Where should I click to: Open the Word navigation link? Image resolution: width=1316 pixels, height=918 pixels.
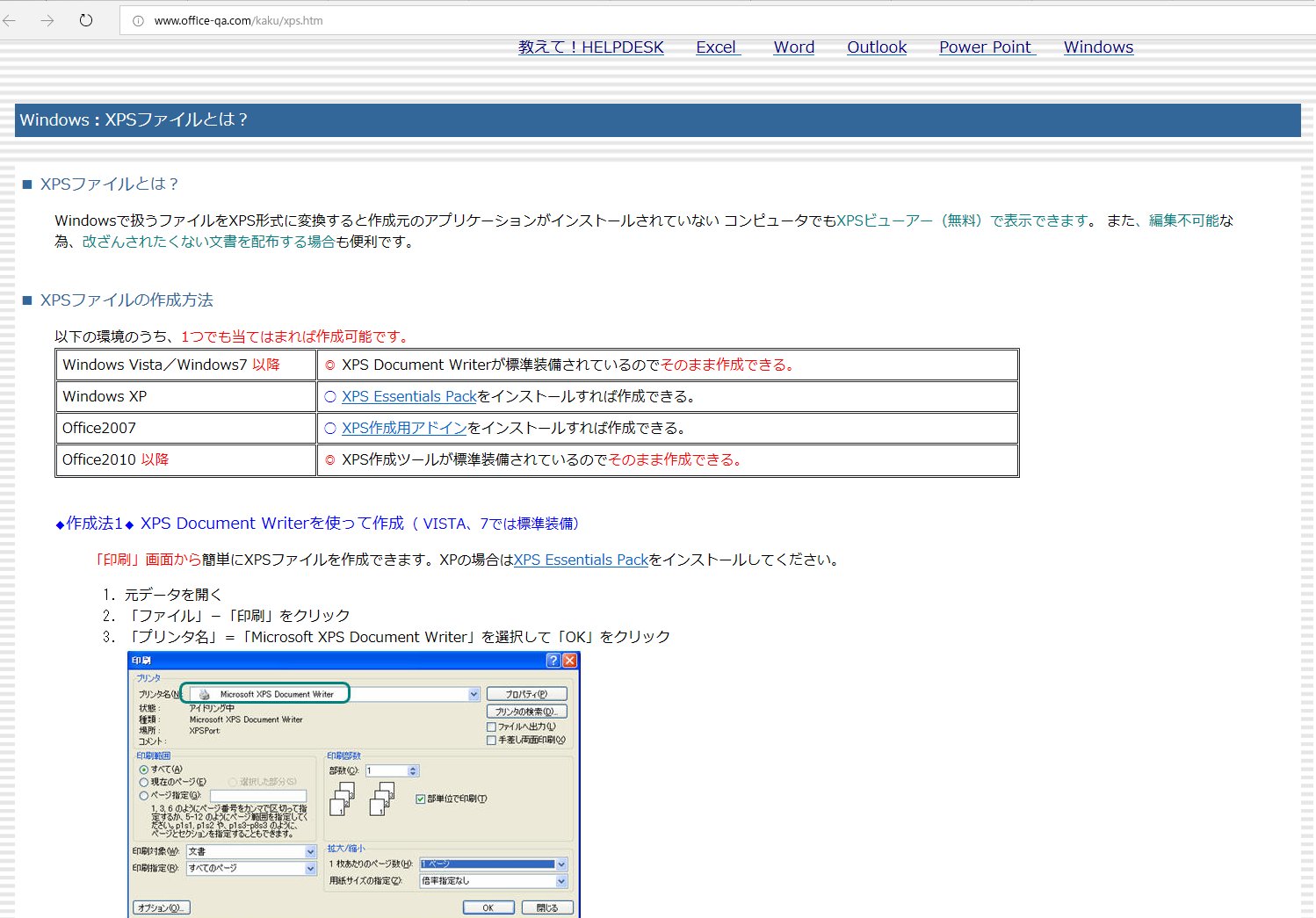794,47
